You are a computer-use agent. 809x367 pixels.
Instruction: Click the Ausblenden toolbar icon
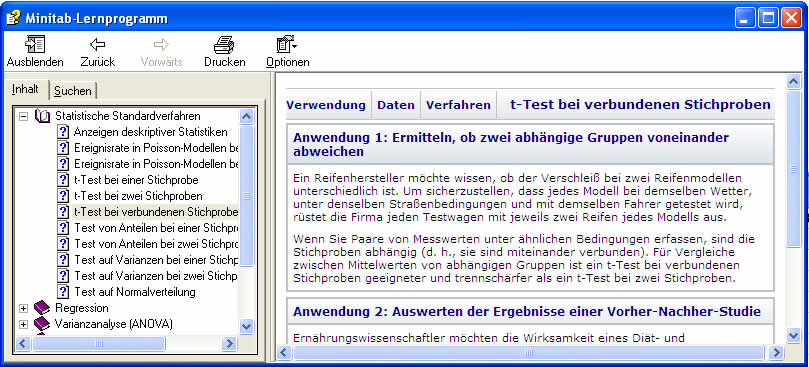click(35, 45)
